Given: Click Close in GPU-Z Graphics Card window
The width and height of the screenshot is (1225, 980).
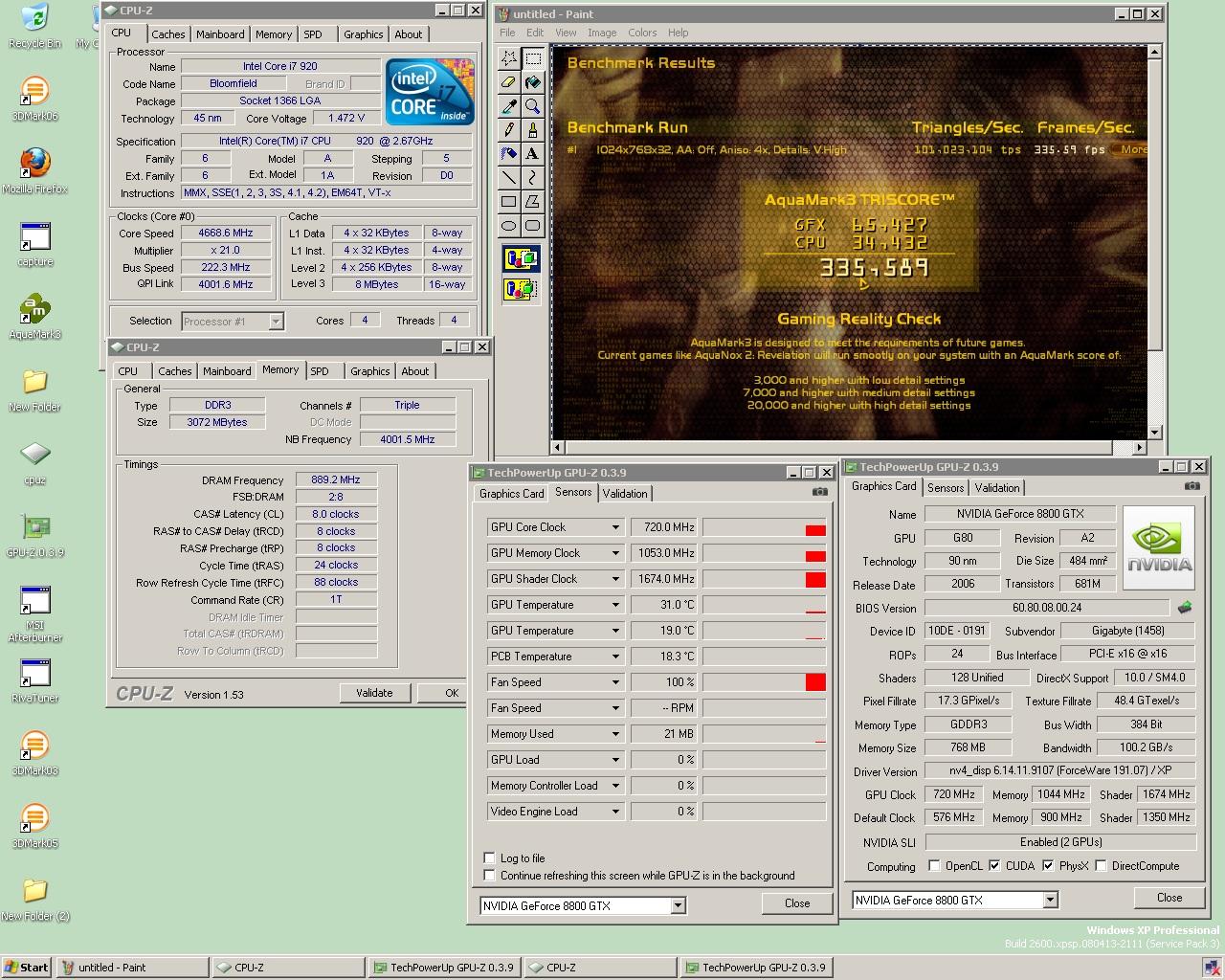Looking at the screenshot, I should click(x=1169, y=898).
